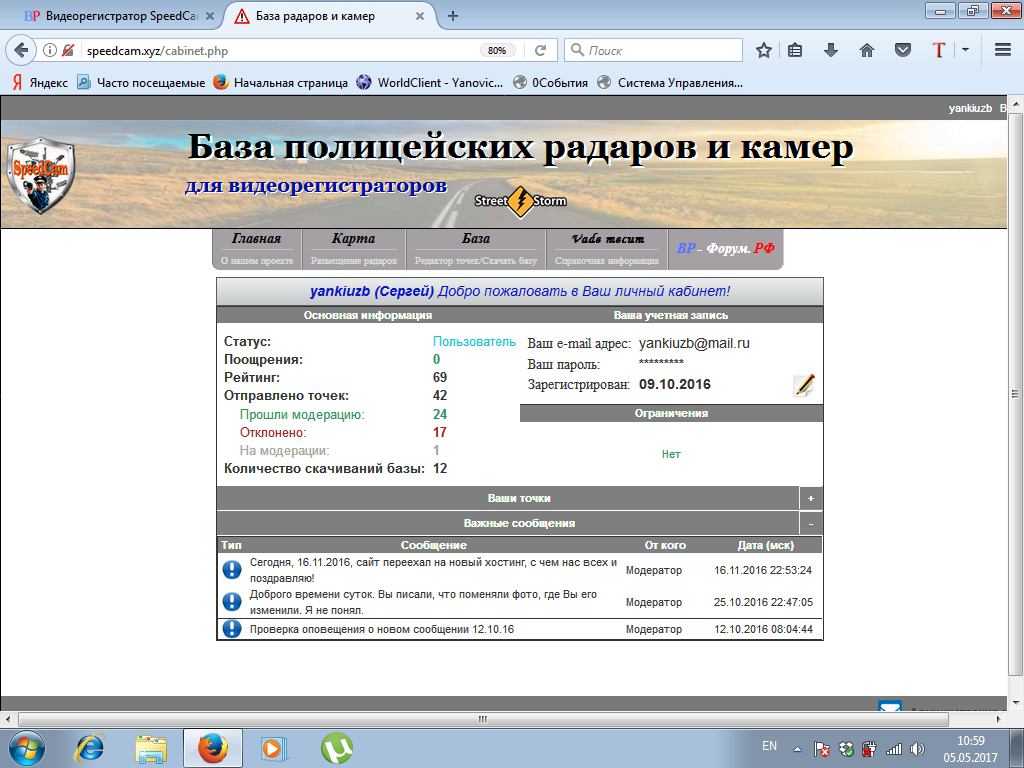Launch uTorrent from the taskbar
Screen dimensions: 1024x768
(336, 748)
